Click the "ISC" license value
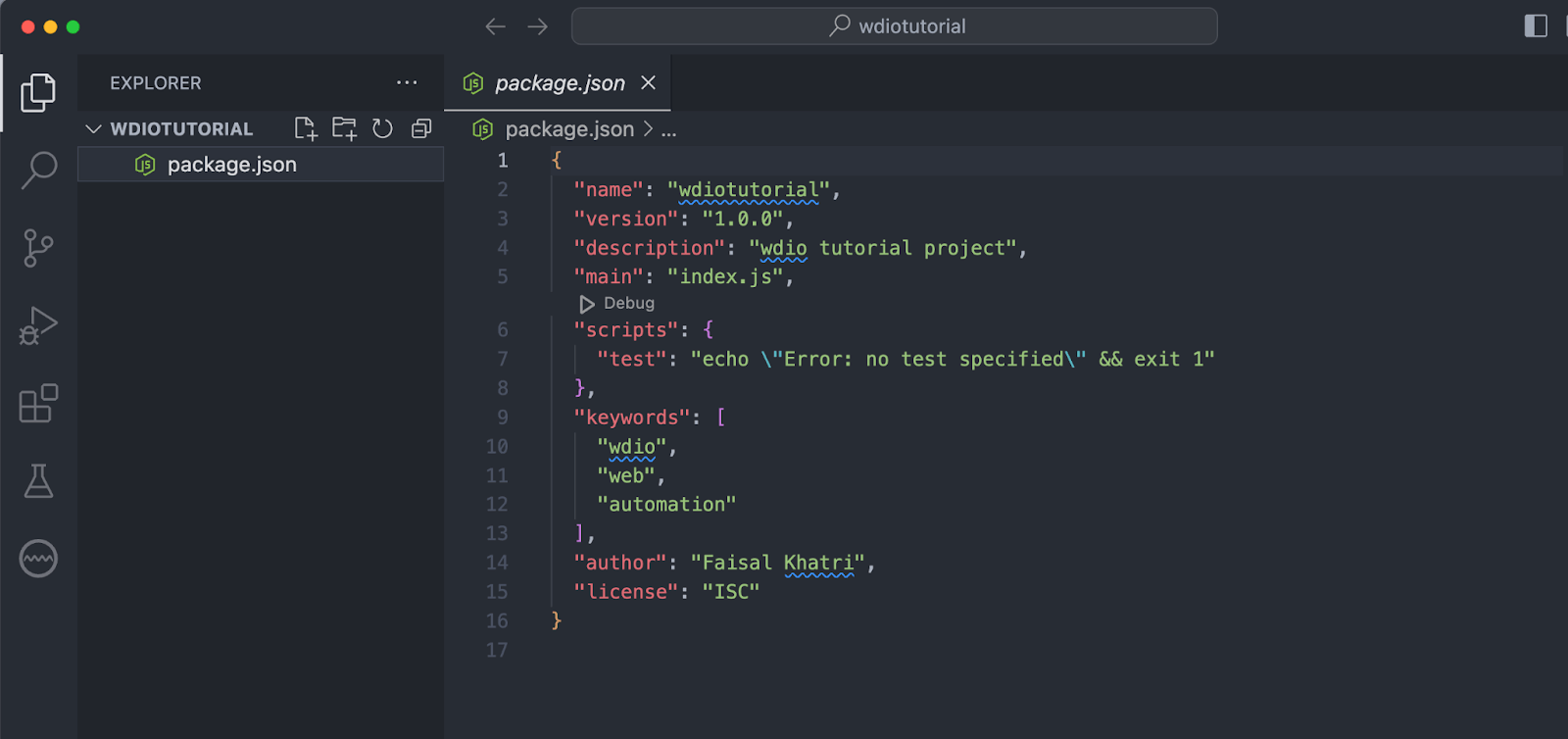1568x739 pixels. [731, 592]
